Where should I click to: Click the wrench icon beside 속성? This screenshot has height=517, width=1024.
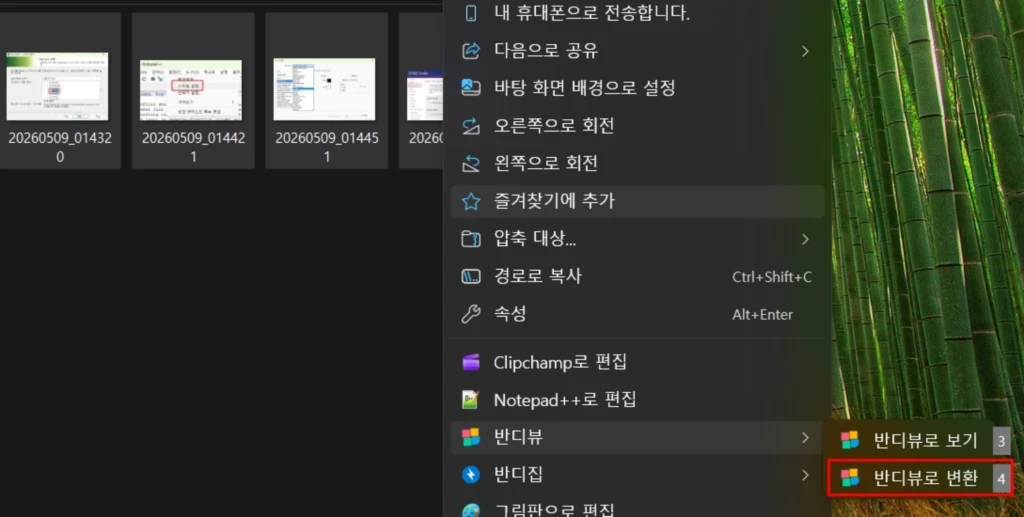point(471,314)
